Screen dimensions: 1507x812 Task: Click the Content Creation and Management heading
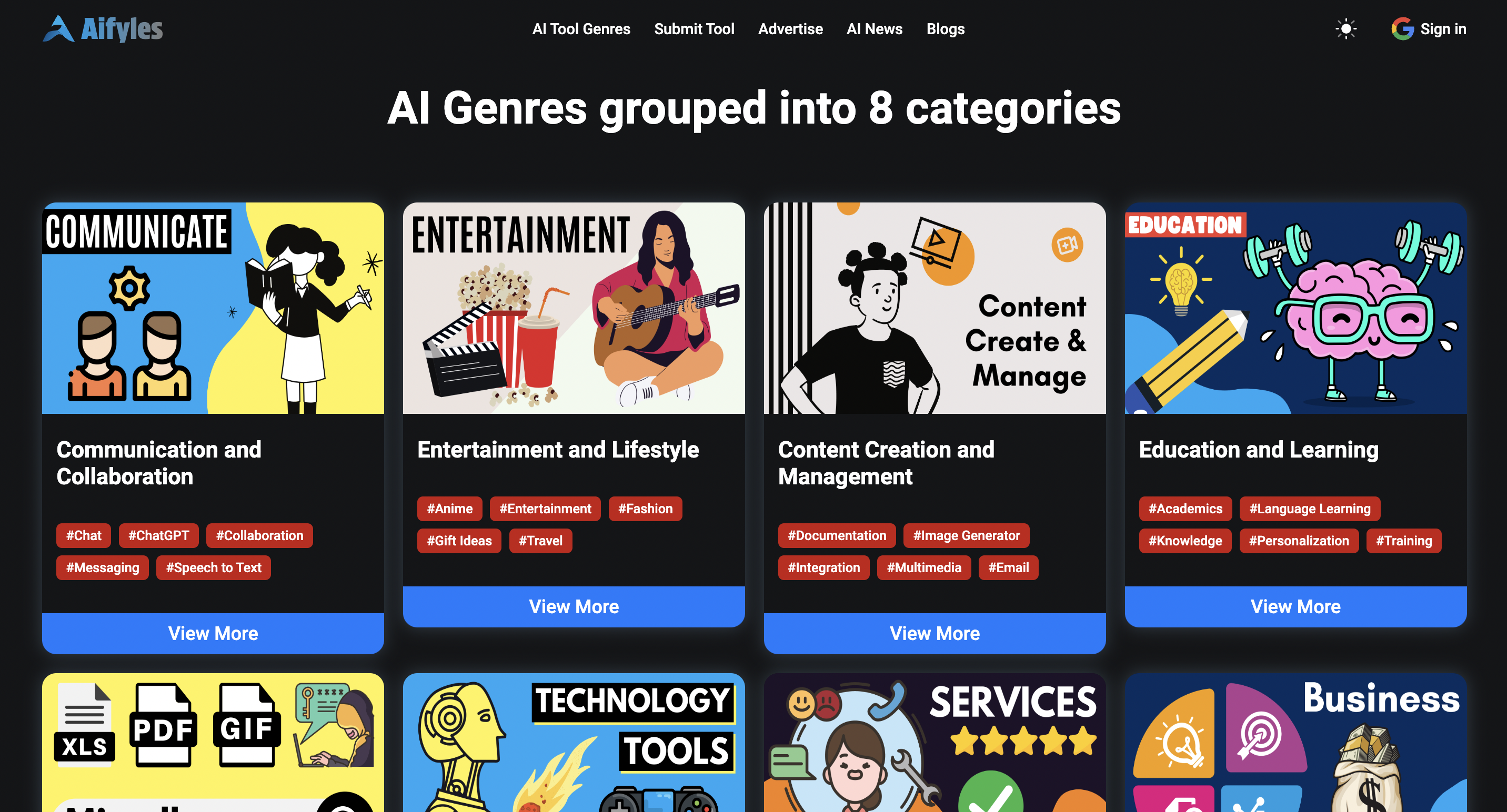(x=886, y=463)
